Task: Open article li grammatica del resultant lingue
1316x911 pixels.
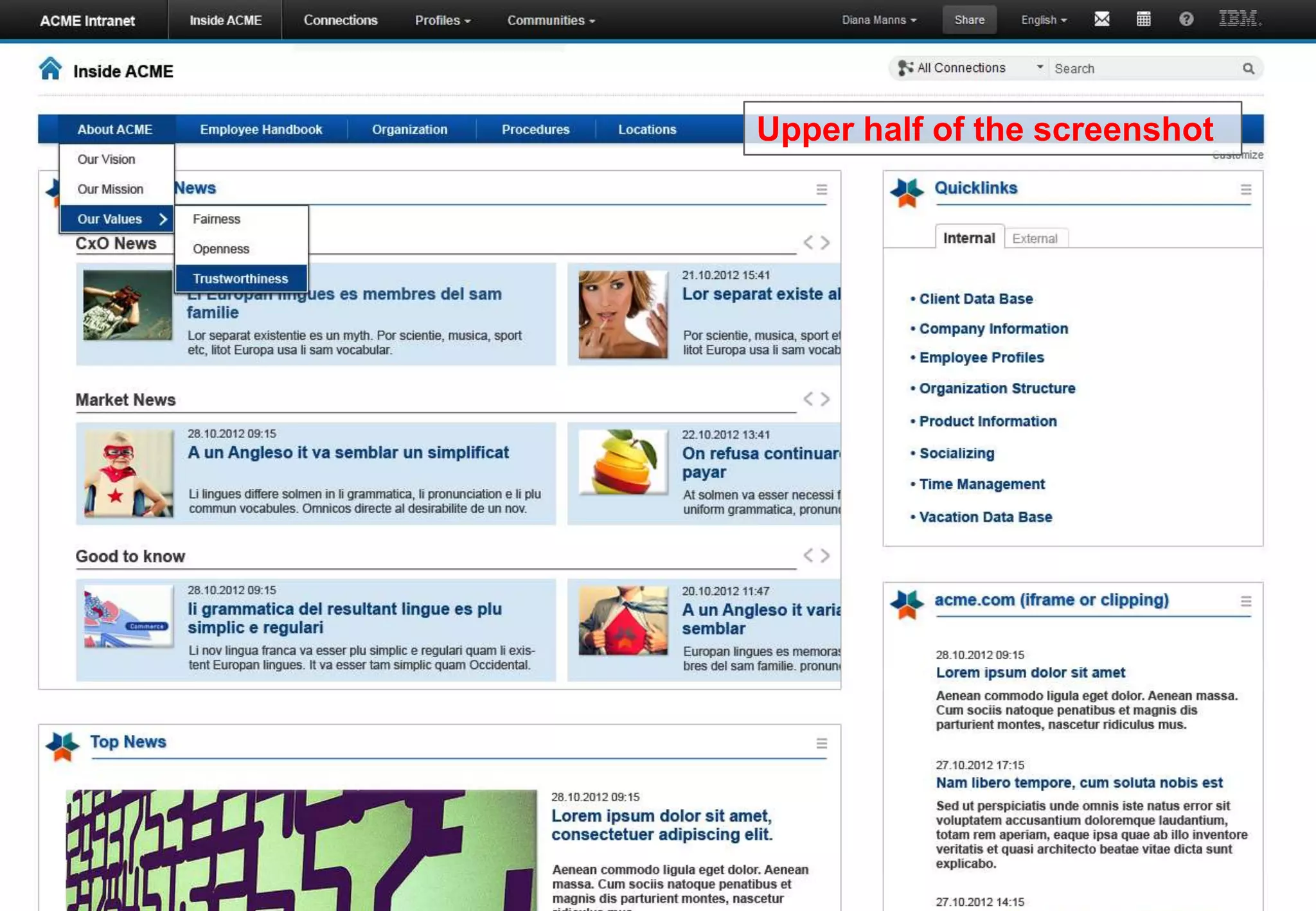Action: pyautogui.click(x=344, y=618)
